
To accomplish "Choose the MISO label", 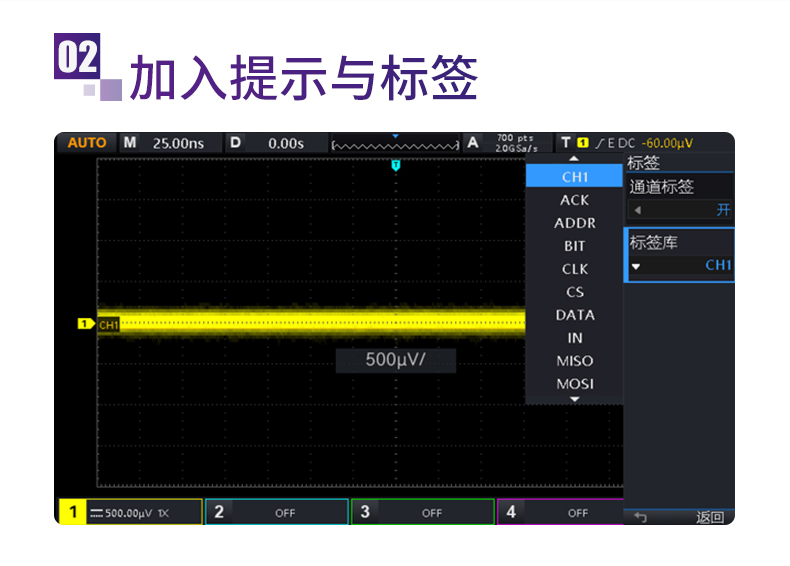I will coord(574,361).
